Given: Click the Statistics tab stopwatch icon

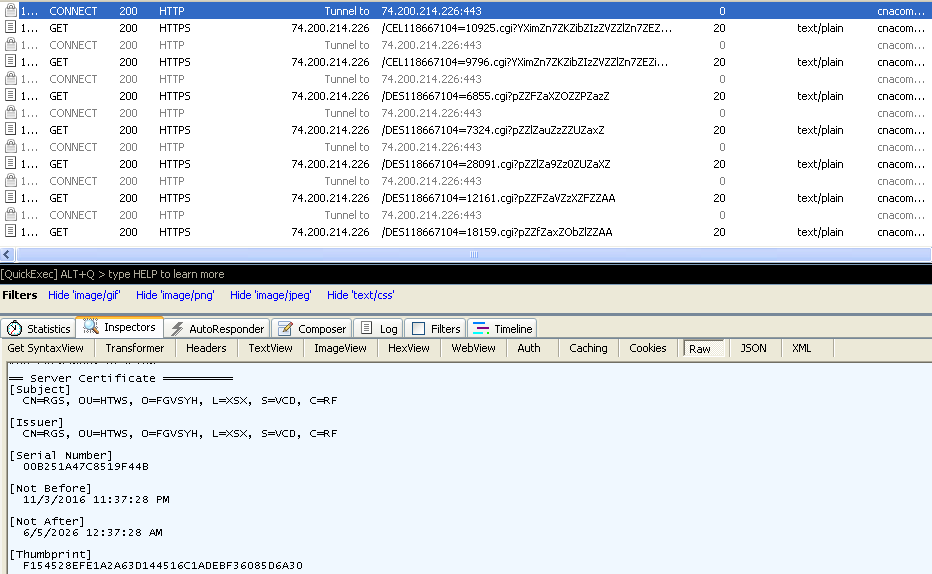Looking at the screenshot, I should click(15, 329).
